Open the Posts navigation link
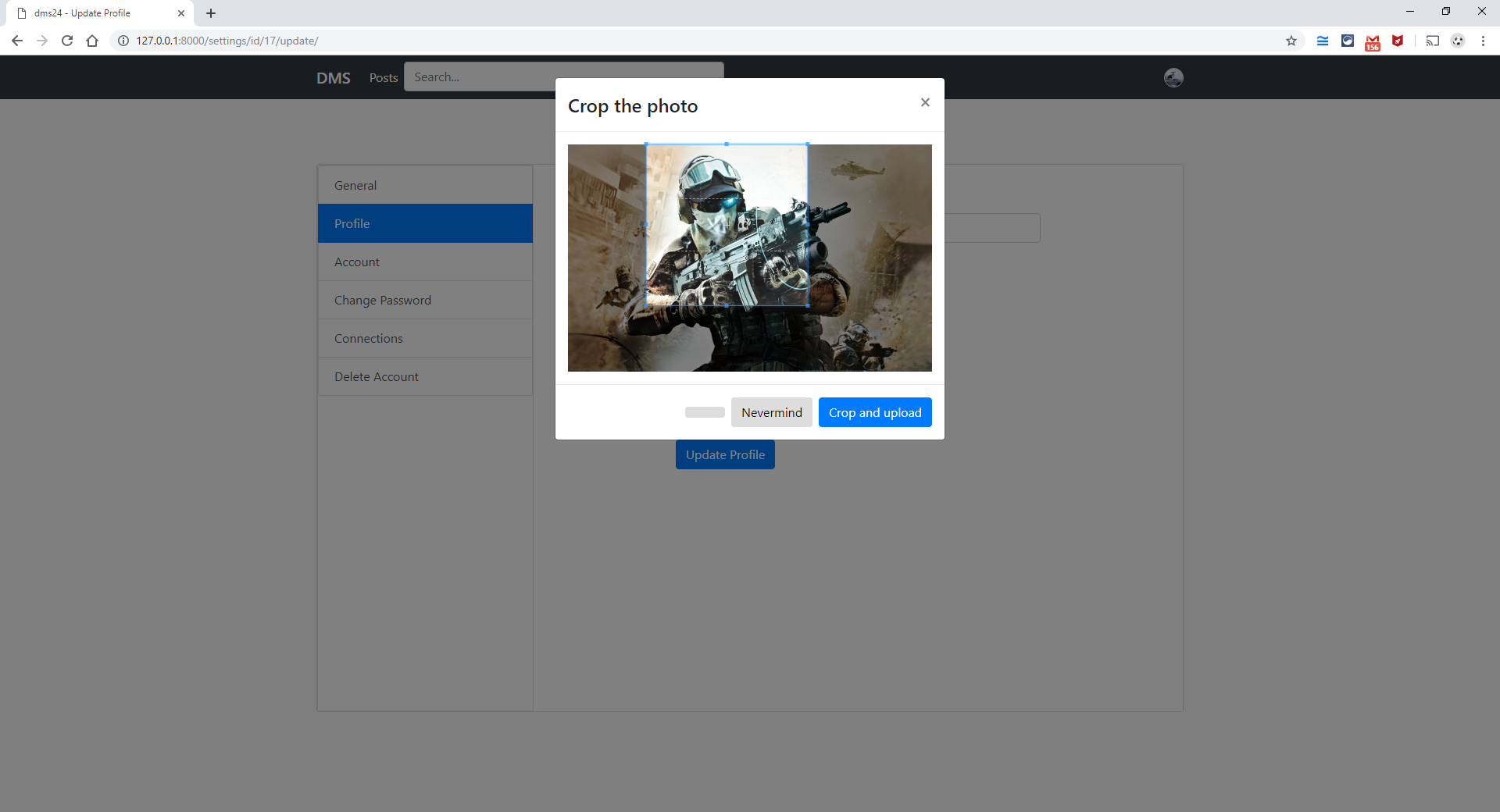Screen dimensions: 1500x812 point(384,77)
